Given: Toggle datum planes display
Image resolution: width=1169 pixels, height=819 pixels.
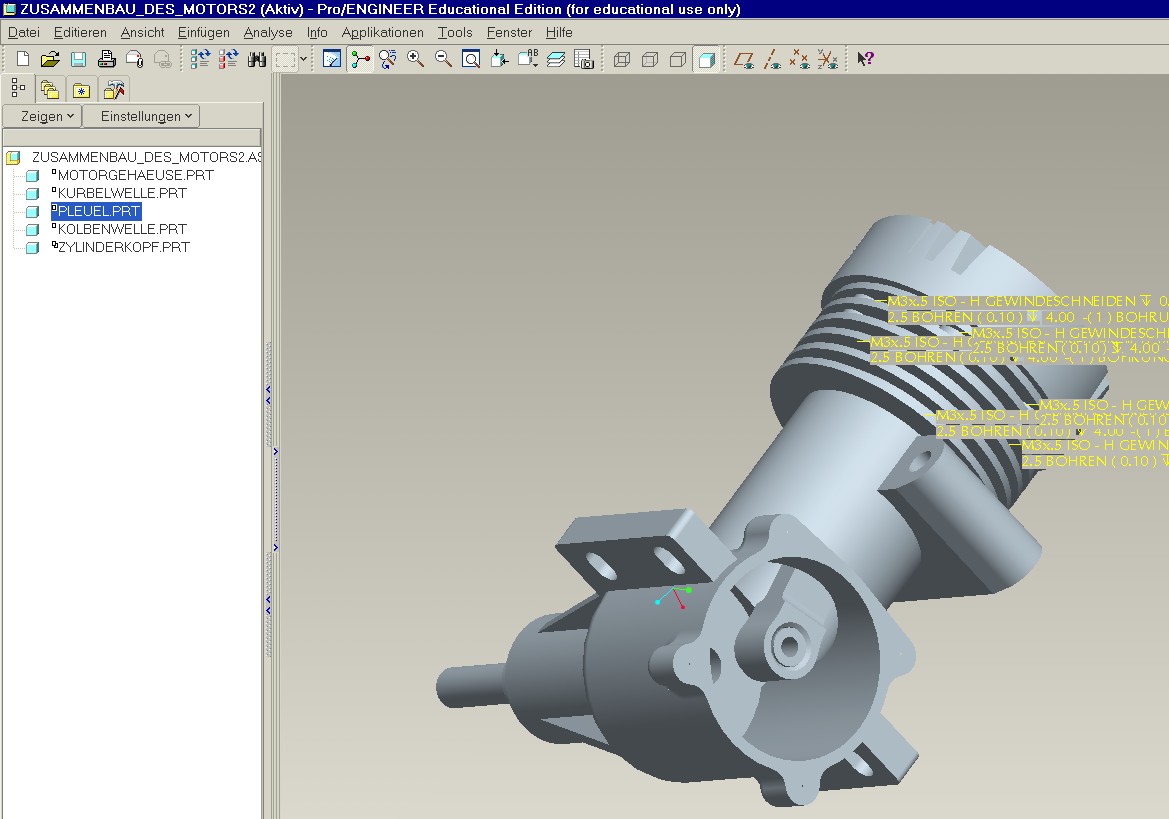Looking at the screenshot, I should [x=743, y=60].
